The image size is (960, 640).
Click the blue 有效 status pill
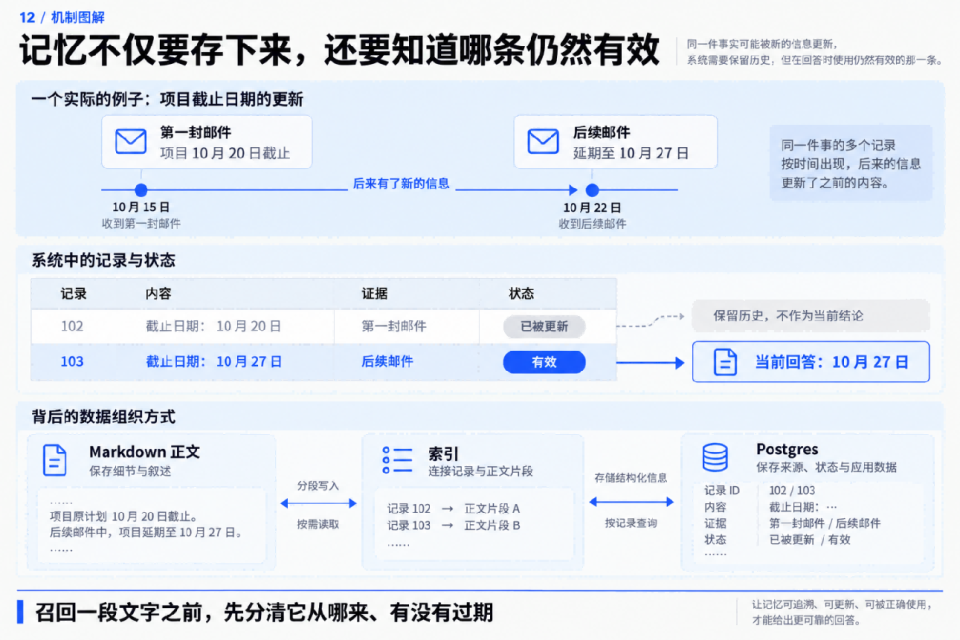coord(544,362)
